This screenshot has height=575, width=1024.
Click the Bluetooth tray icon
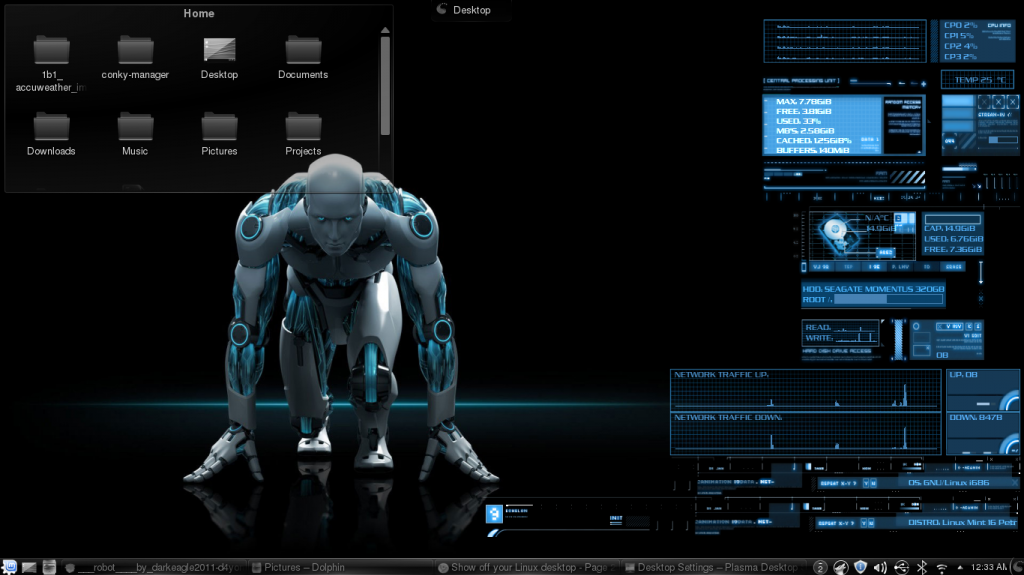click(x=921, y=567)
